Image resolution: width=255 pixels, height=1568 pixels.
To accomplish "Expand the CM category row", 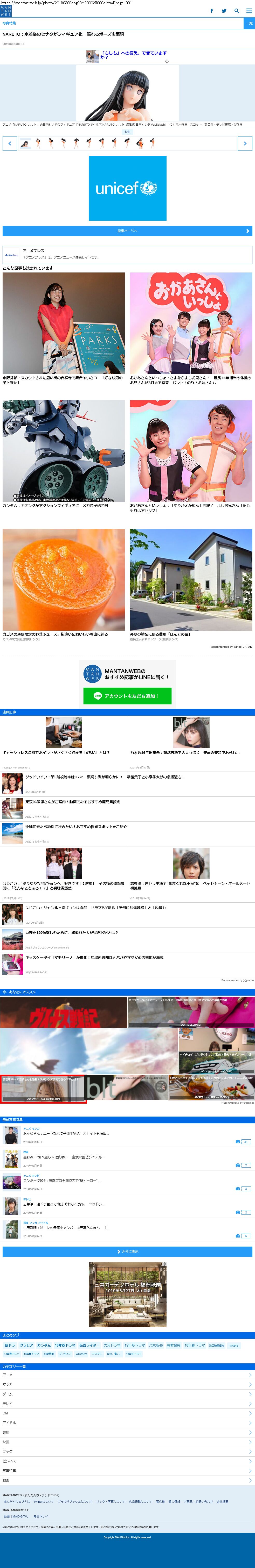I will (x=128, y=1413).
